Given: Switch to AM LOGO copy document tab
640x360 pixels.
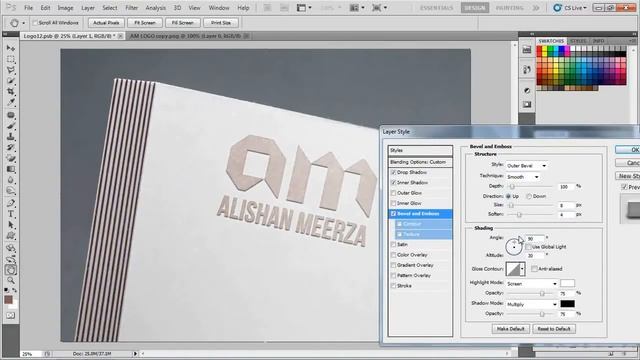Looking at the screenshot, I should click(185, 36).
